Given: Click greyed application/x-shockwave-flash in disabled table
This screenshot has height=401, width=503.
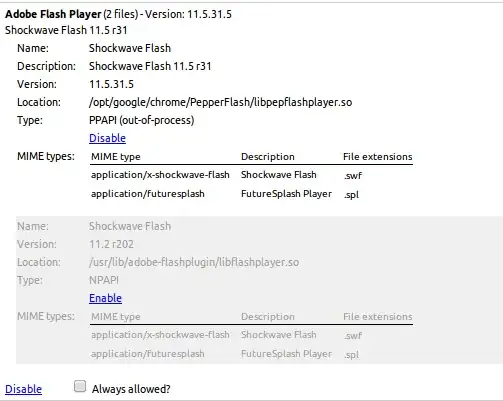Looking at the screenshot, I should pyautogui.click(x=160, y=335).
